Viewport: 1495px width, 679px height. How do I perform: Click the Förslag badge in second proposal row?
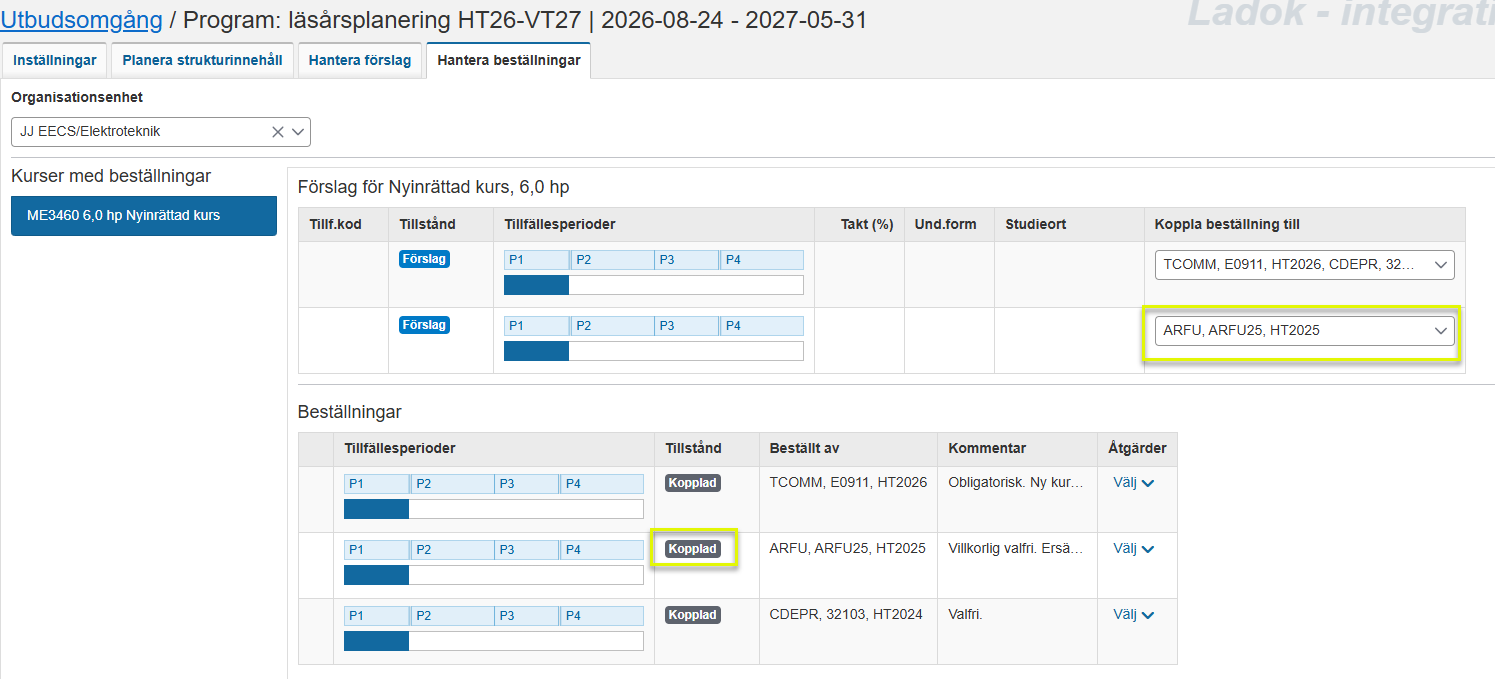(x=424, y=325)
